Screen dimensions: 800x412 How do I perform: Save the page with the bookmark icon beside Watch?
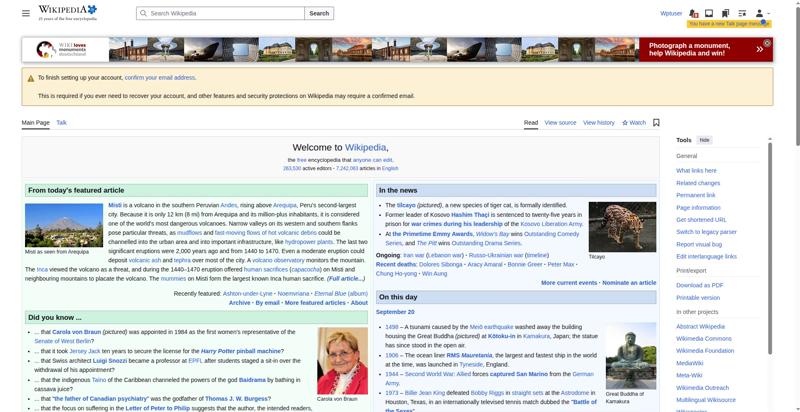tap(656, 122)
